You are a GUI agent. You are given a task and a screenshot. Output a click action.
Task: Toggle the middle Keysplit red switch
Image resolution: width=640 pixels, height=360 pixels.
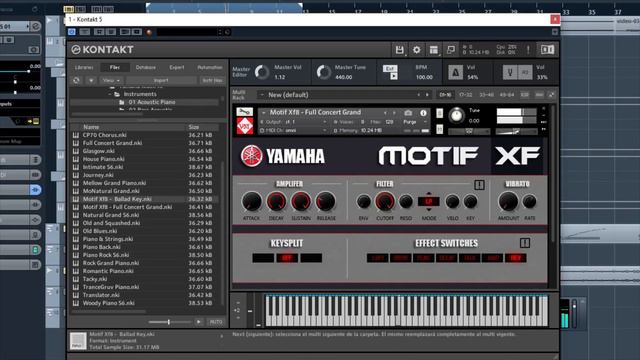click(287, 258)
